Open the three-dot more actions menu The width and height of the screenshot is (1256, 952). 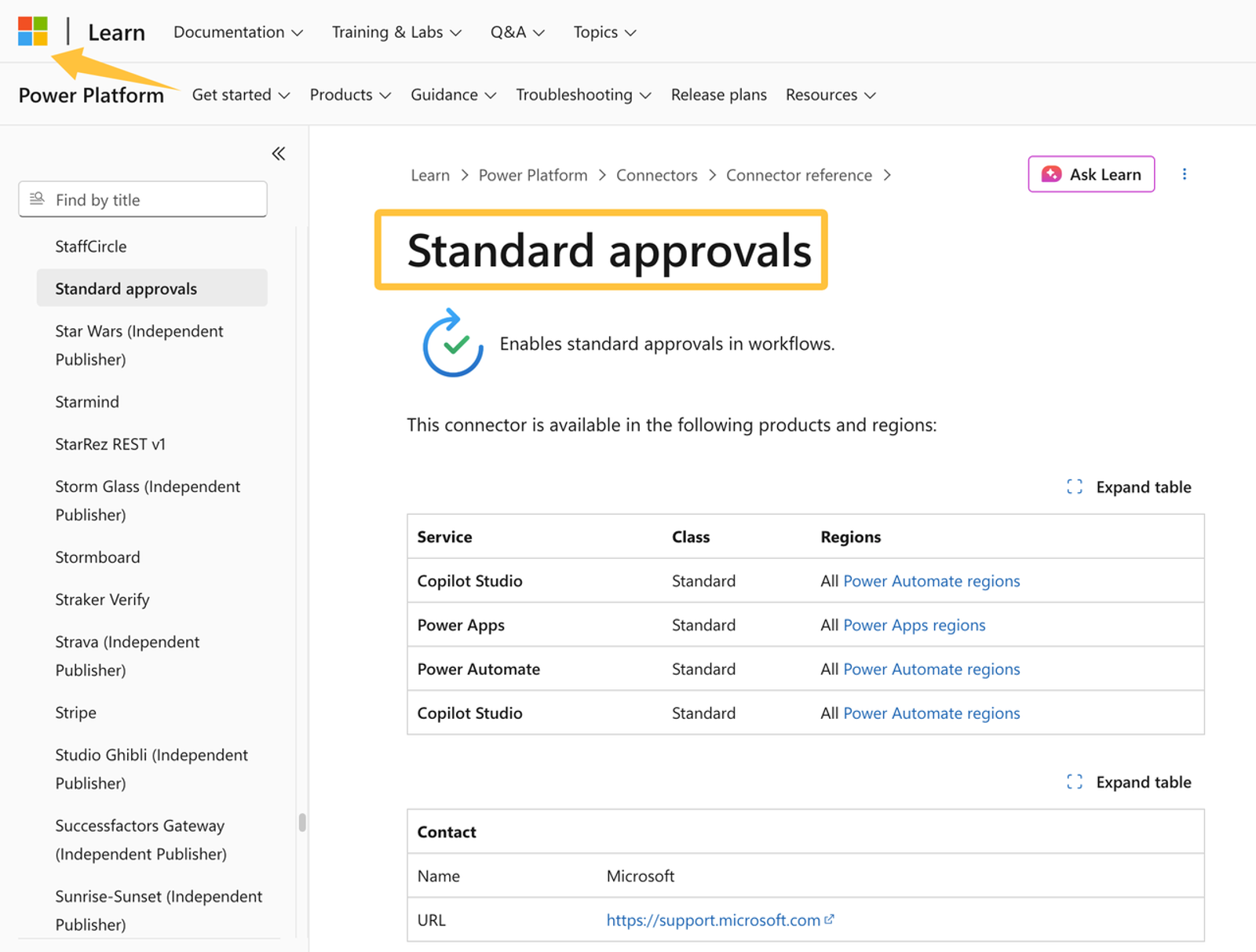tap(1185, 174)
